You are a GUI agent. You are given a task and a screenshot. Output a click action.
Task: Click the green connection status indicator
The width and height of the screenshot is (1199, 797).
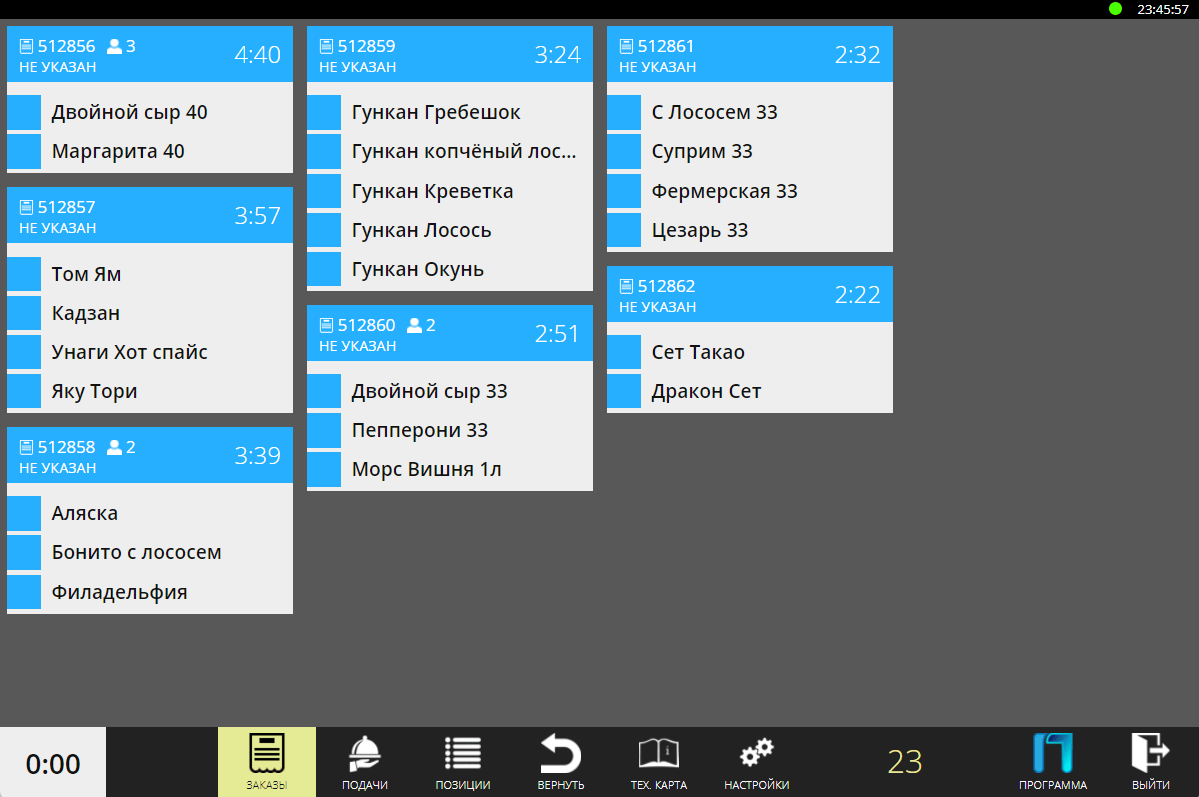[1115, 9]
